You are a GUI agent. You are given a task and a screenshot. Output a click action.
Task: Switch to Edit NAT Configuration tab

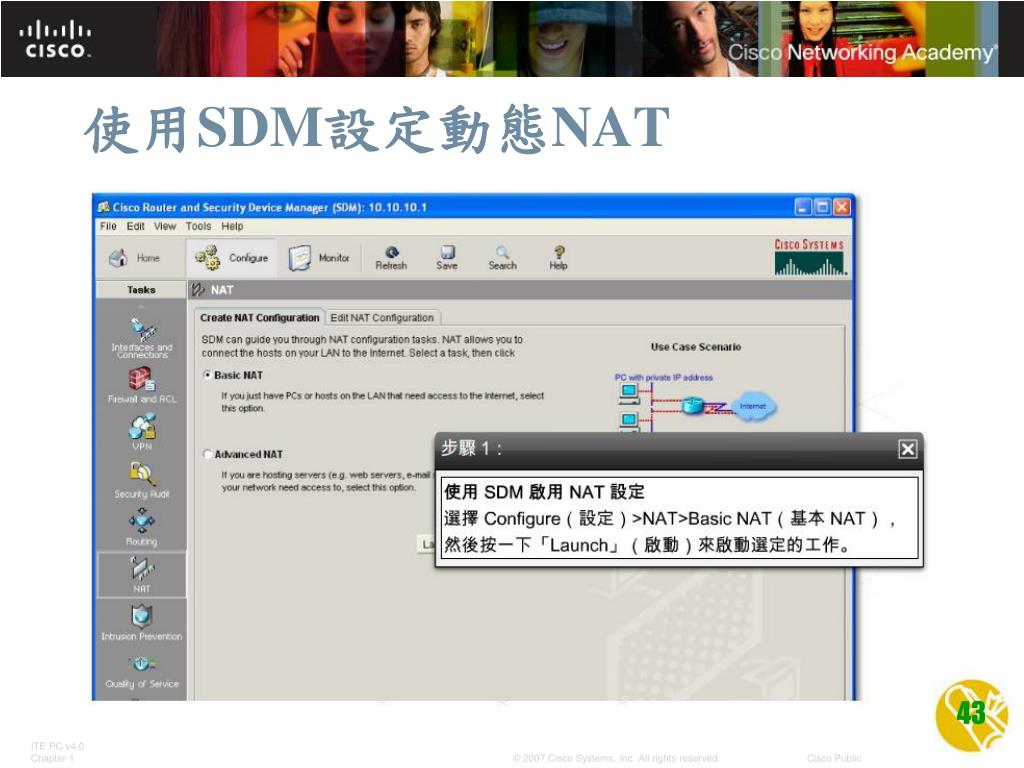click(x=382, y=317)
